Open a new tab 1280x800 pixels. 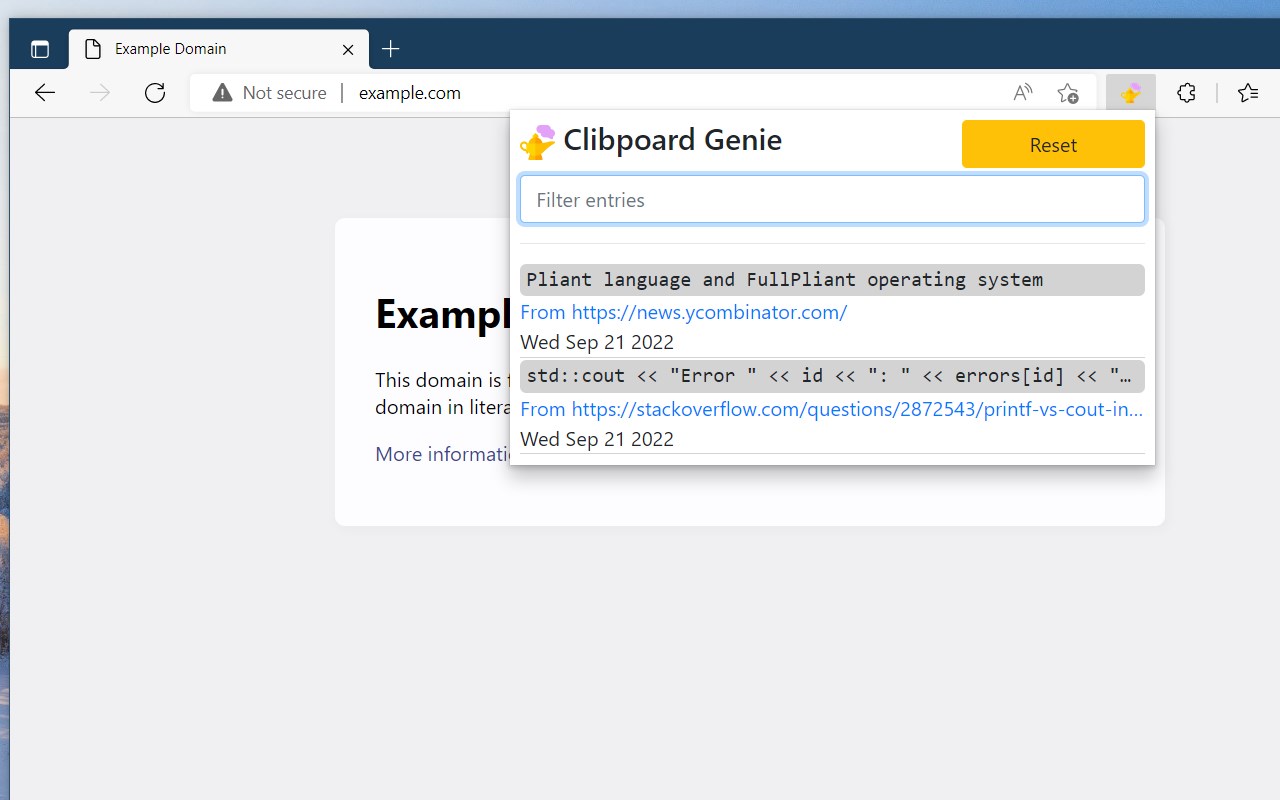[391, 49]
